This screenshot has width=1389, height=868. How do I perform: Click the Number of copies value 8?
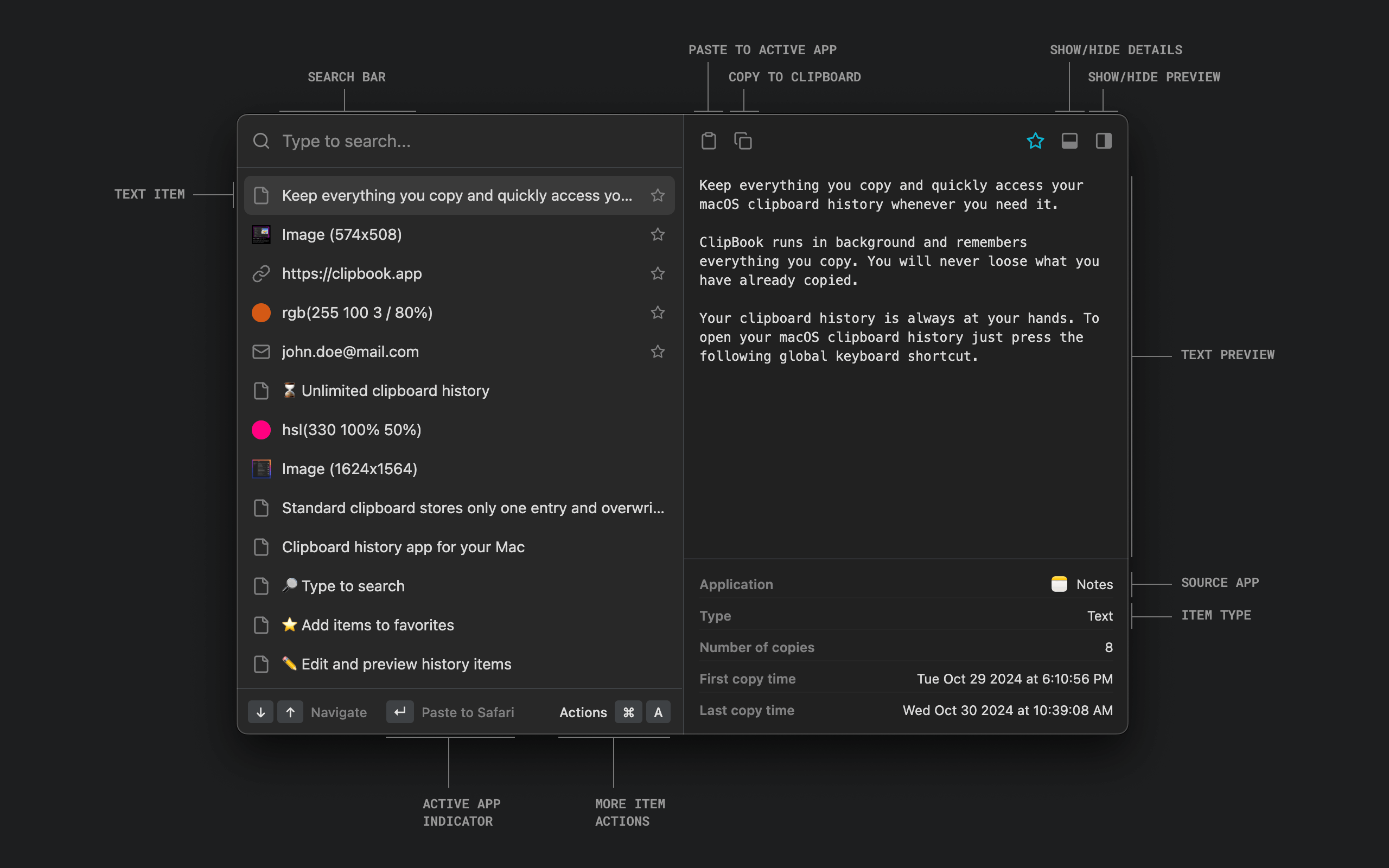point(1108,648)
